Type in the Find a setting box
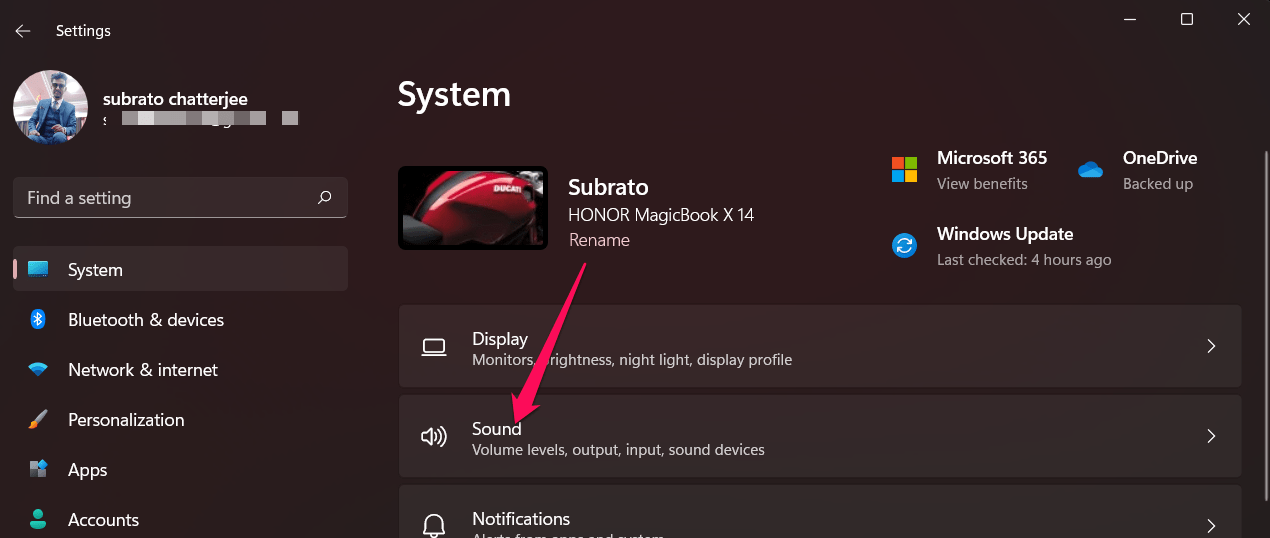Viewport: 1270px width, 538px height. coord(165,198)
